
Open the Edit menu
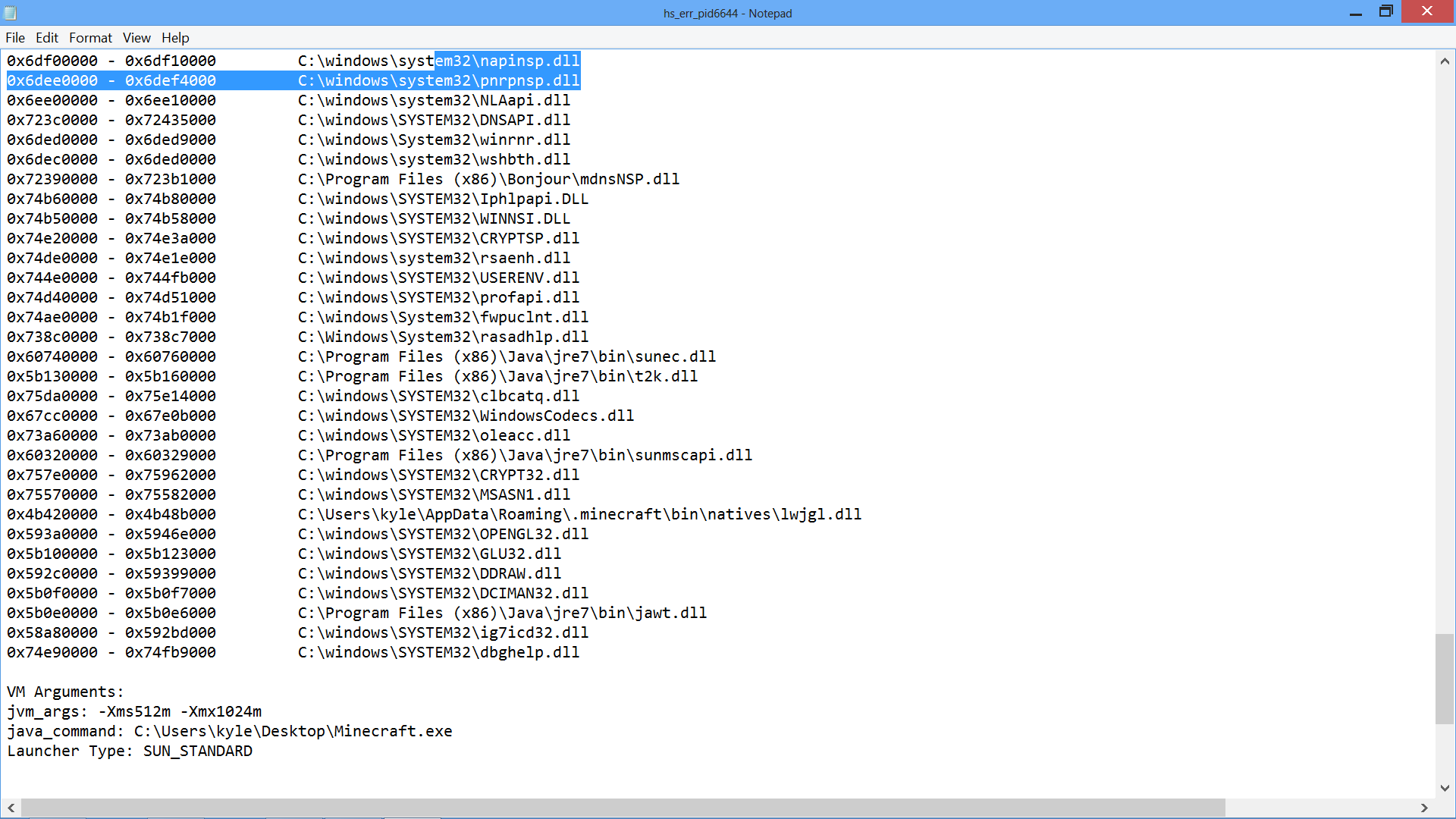46,38
